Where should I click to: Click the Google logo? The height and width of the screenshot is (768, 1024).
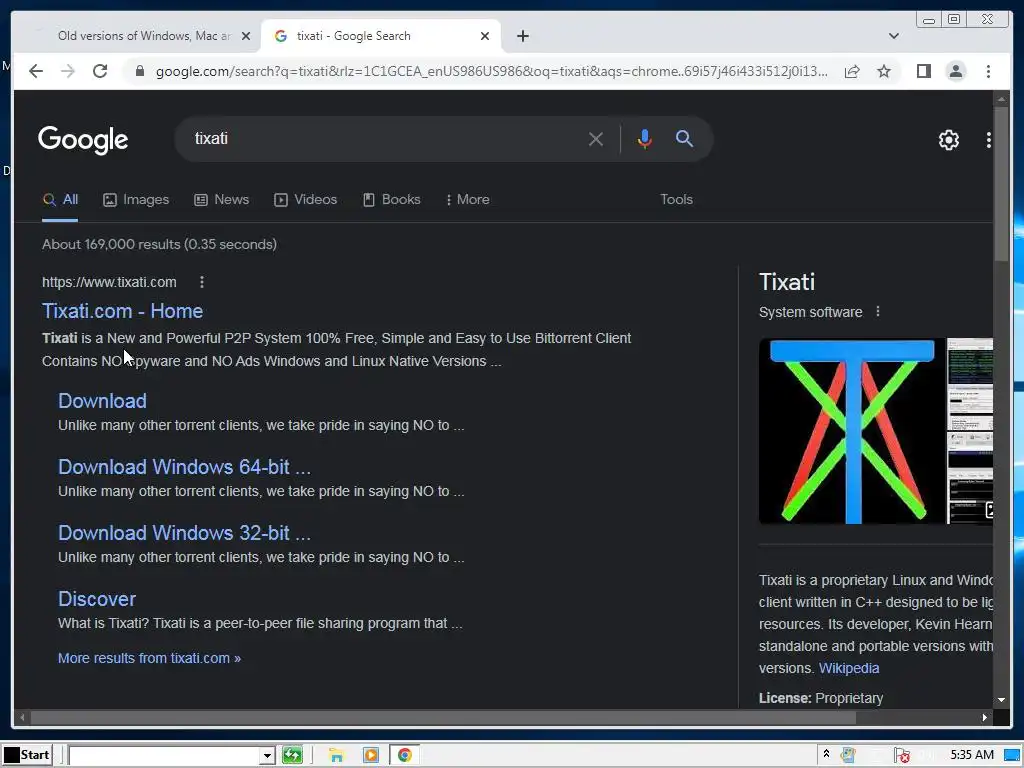pos(83,140)
